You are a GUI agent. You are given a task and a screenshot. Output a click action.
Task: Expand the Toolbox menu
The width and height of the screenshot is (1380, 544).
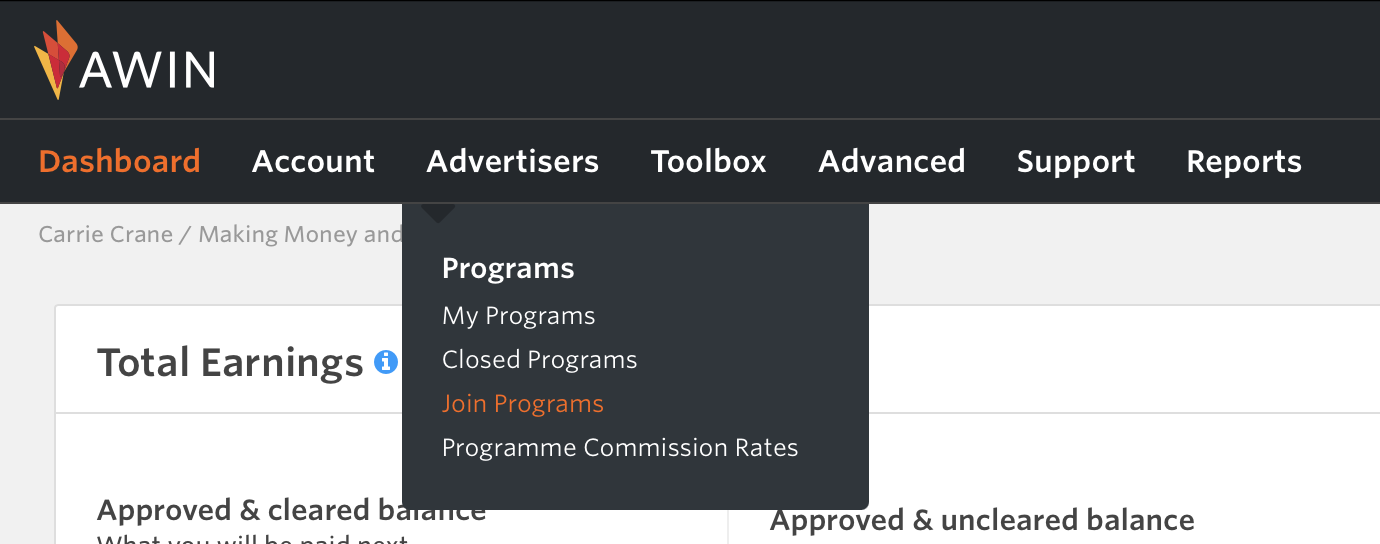[x=708, y=161]
